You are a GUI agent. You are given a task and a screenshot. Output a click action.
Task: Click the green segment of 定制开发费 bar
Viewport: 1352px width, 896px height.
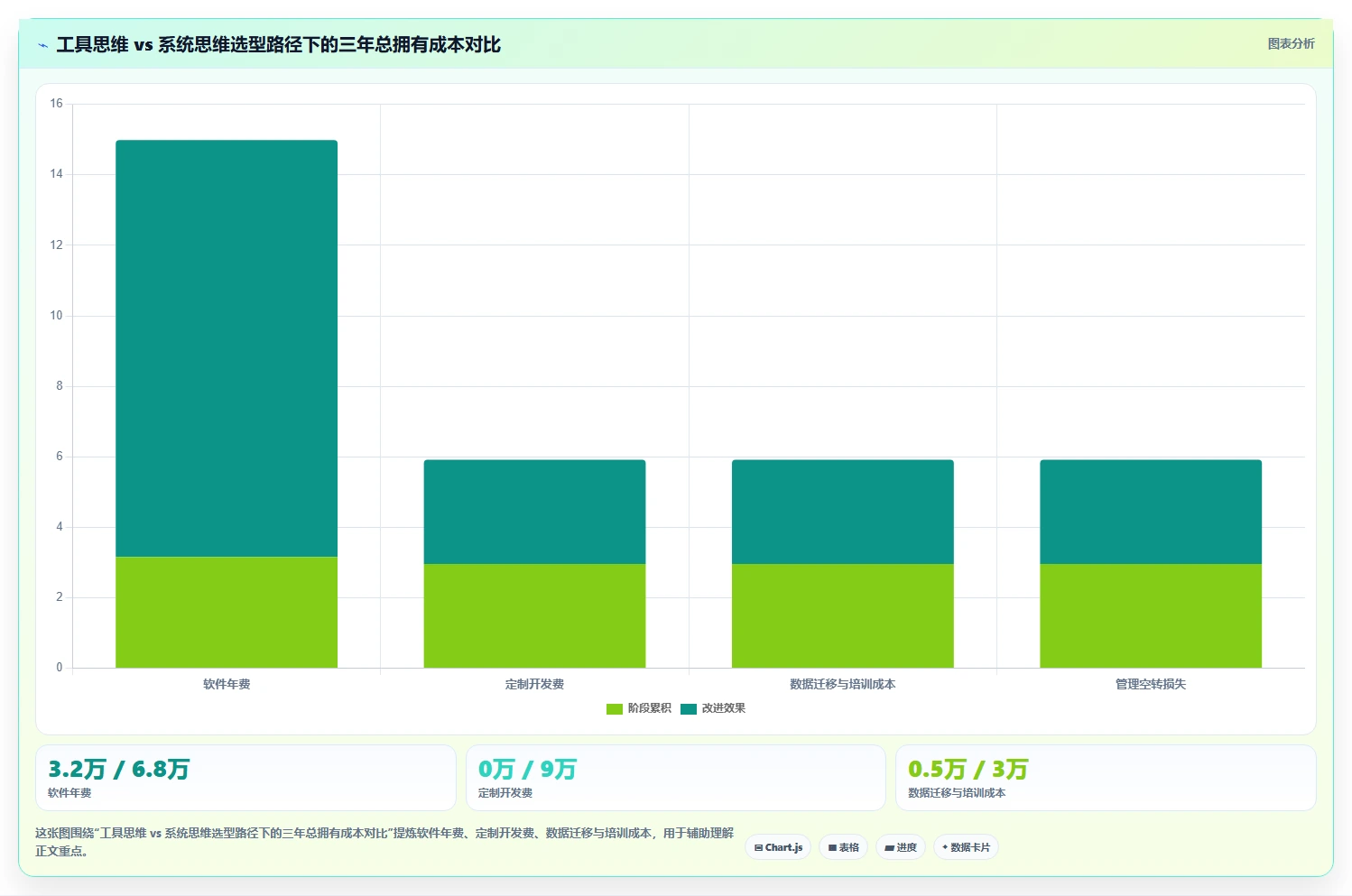point(534,615)
